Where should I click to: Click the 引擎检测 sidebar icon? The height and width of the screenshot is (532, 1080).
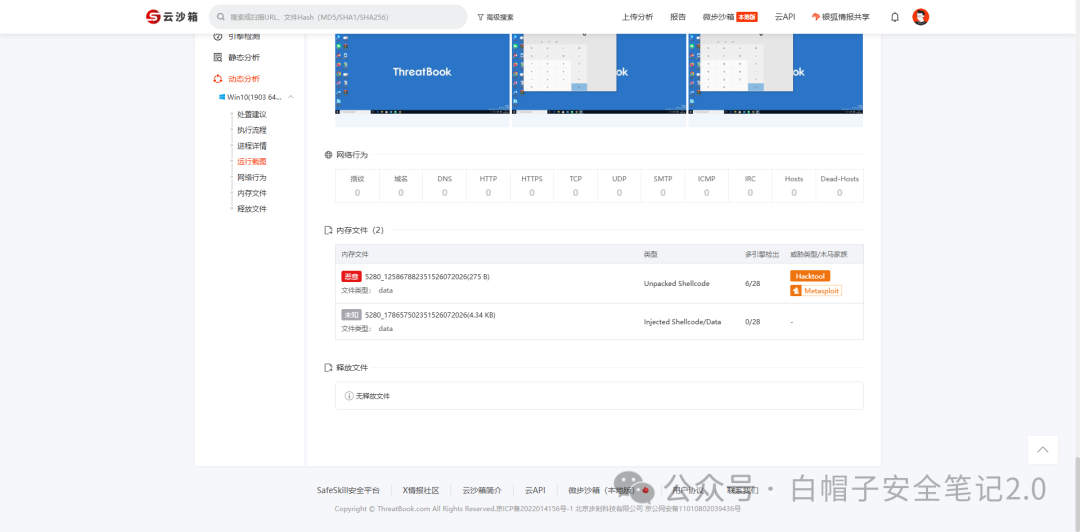(x=218, y=36)
